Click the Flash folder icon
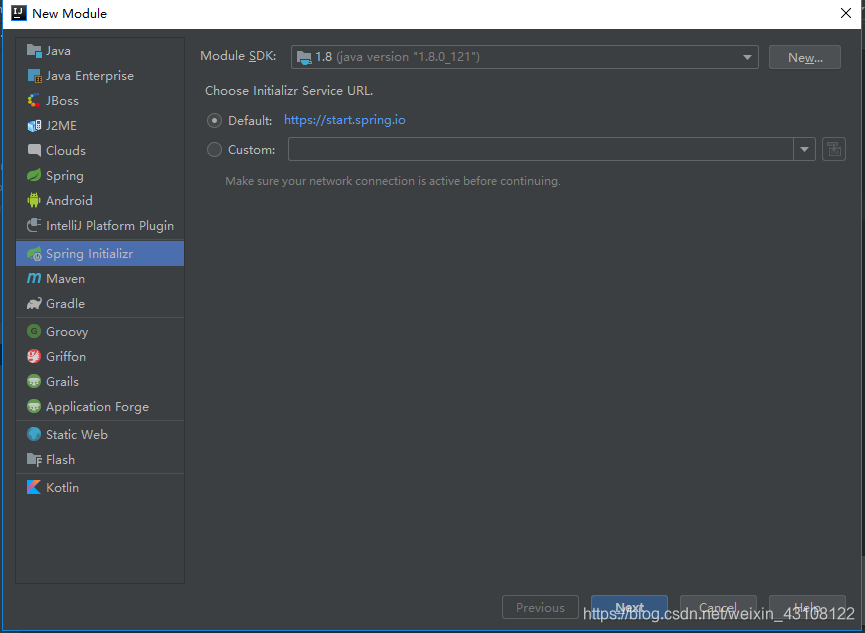Image resolution: width=865 pixels, height=633 pixels. point(34,460)
